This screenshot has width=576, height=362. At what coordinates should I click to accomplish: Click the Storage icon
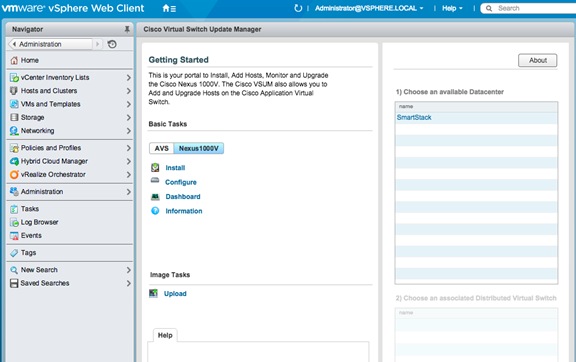point(14,117)
